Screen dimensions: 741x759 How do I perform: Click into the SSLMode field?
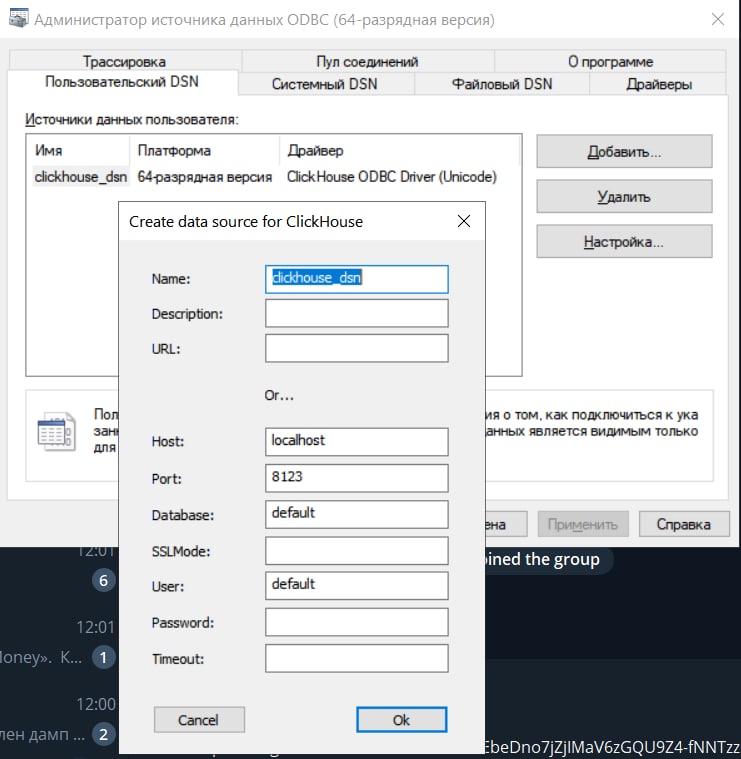[357, 550]
